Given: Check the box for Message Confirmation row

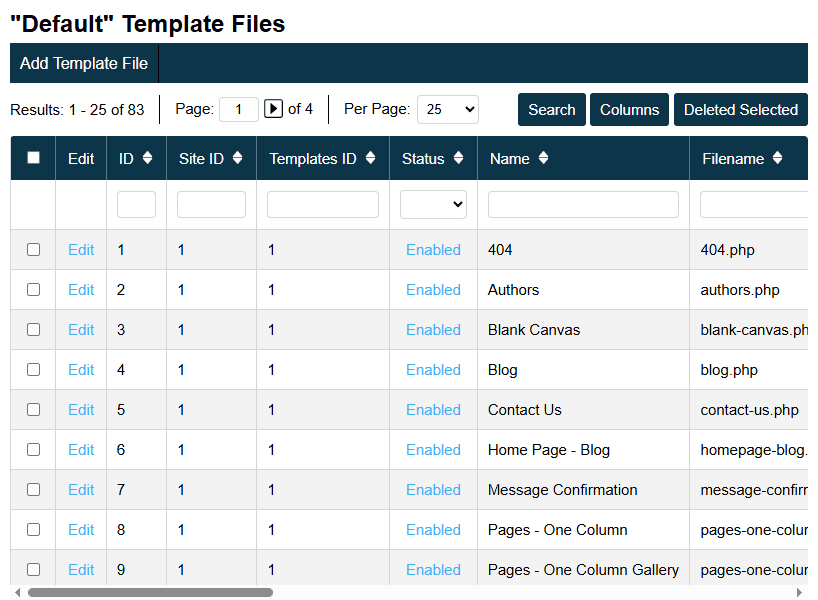Looking at the screenshot, I should [x=33, y=489].
